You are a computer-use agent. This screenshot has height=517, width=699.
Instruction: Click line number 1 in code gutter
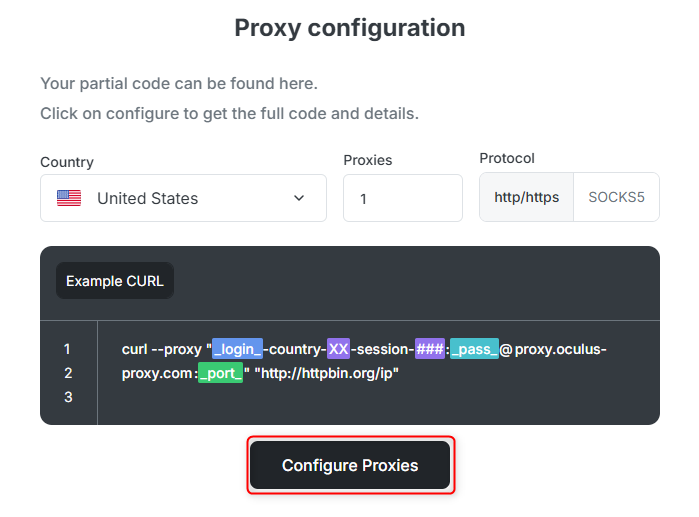click(x=67, y=349)
